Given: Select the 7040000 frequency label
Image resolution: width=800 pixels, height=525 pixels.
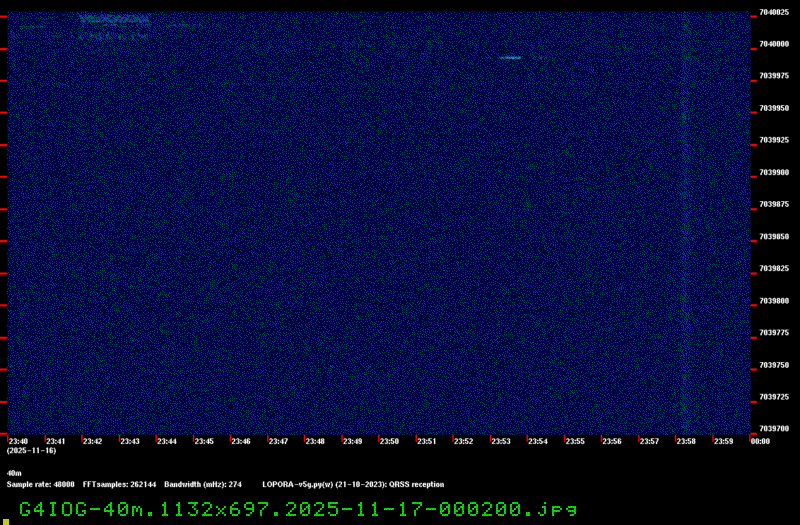Looking at the screenshot, I should 774,44.
